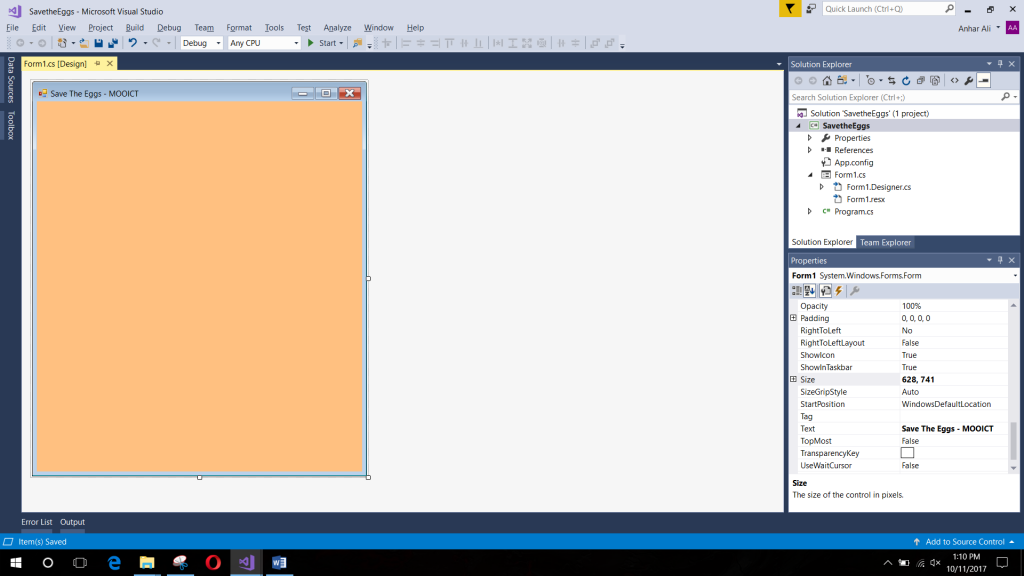Viewport: 1024px width, 576px height.
Task: Open the Format menu
Action: coord(240,27)
